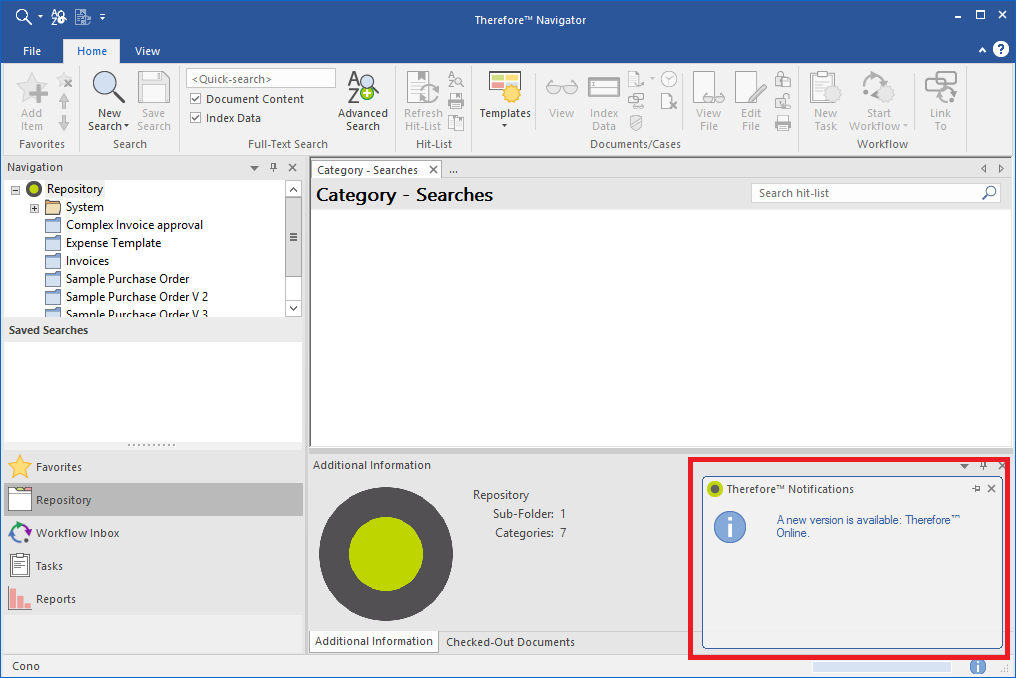Select the Workflow Inbox icon in sidebar
The width and height of the screenshot is (1016, 678).
[20, 533]
